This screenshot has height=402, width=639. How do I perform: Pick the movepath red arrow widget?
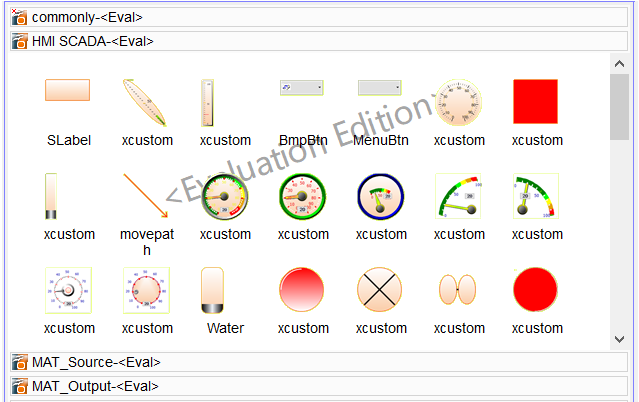pyautogui.click(x=146, y=195)
